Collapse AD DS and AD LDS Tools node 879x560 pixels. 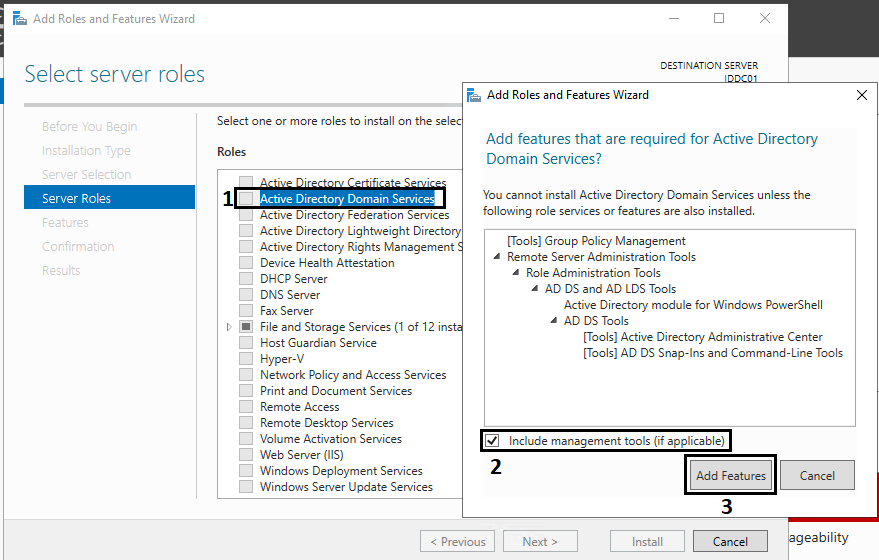[535, 289]
